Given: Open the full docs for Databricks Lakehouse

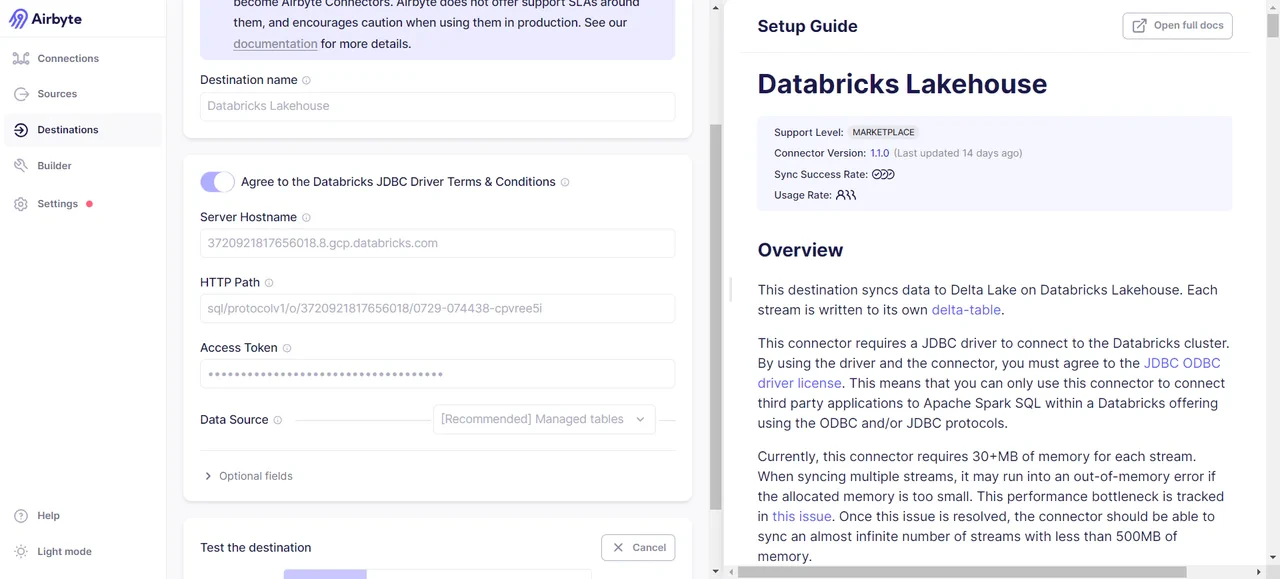Looking at the screenshot, I should [1177, 25].
